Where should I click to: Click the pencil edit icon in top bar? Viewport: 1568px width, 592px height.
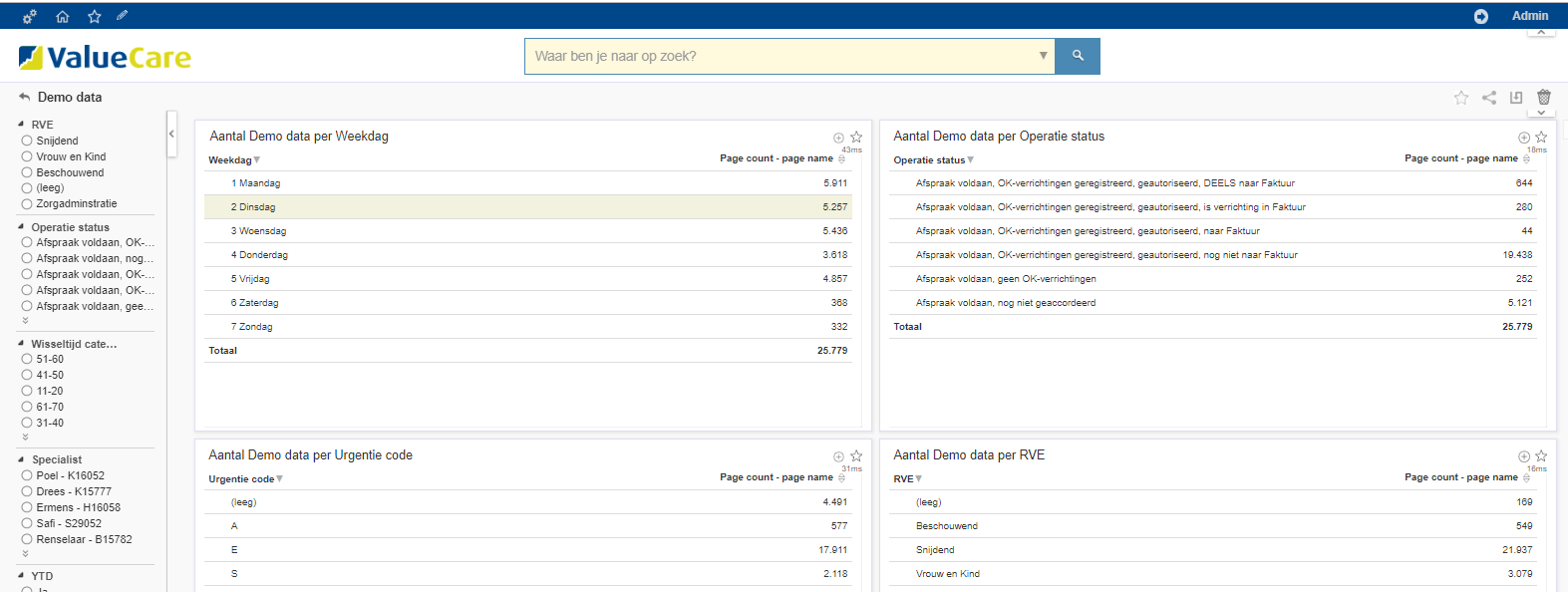pyautogui.click(x=122, y=16)
